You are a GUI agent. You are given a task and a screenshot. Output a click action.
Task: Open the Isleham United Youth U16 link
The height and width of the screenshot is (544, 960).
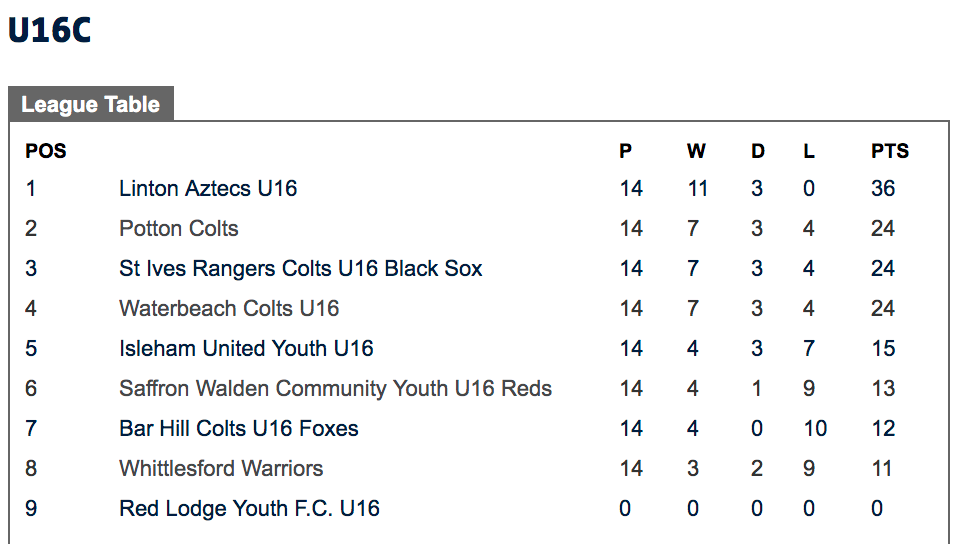(x=246, y=348)
